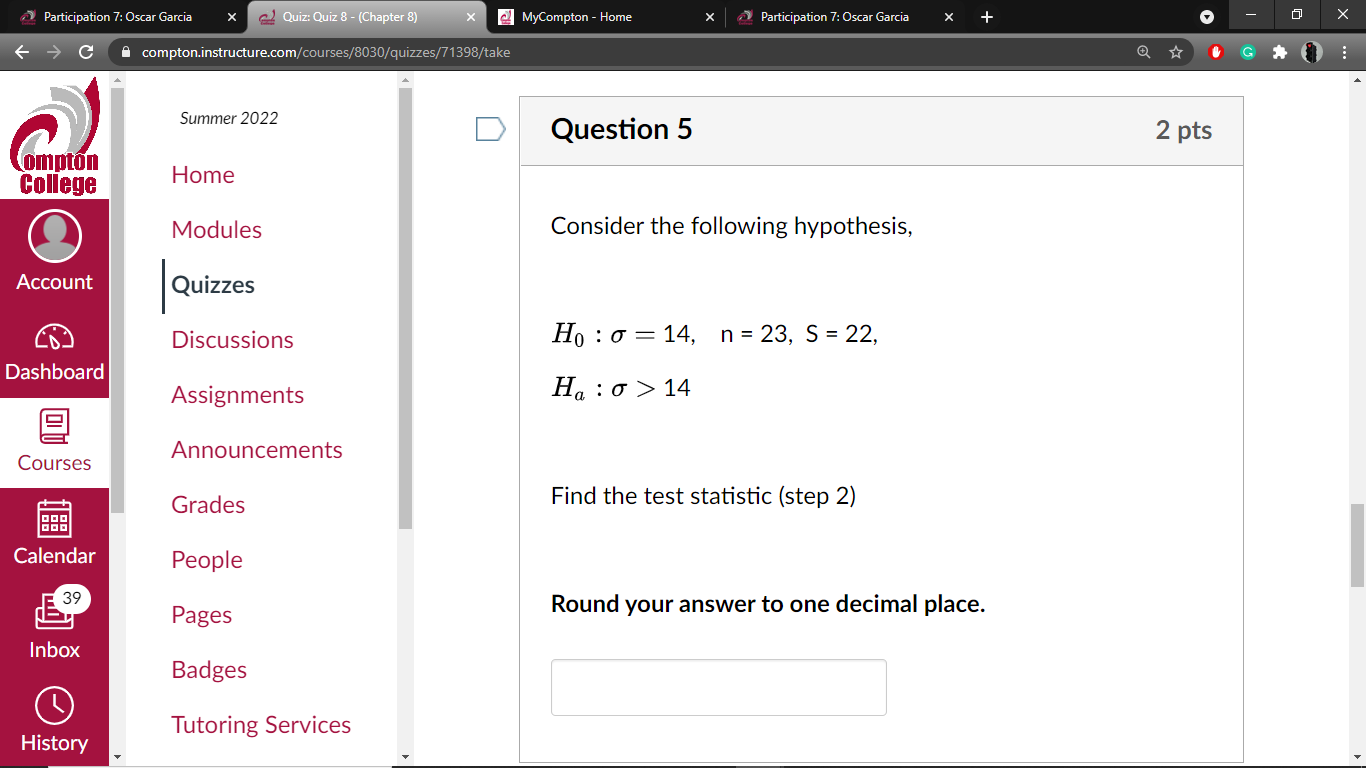The image size is (1366, 768).
Task: Go to Tutoring Services
Action: (261, 724)
